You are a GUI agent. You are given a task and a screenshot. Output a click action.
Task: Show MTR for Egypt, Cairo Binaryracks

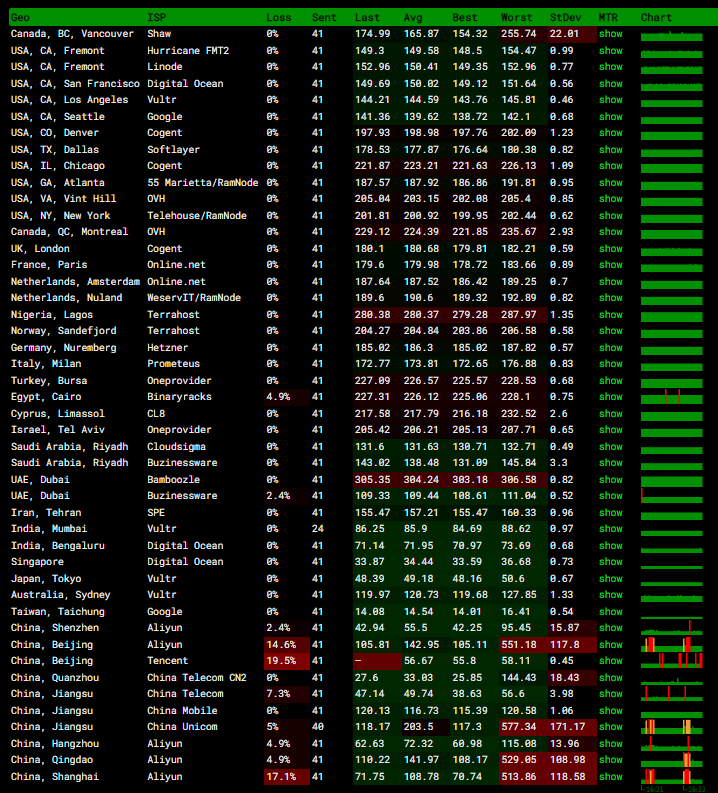[x=610, y=397]
